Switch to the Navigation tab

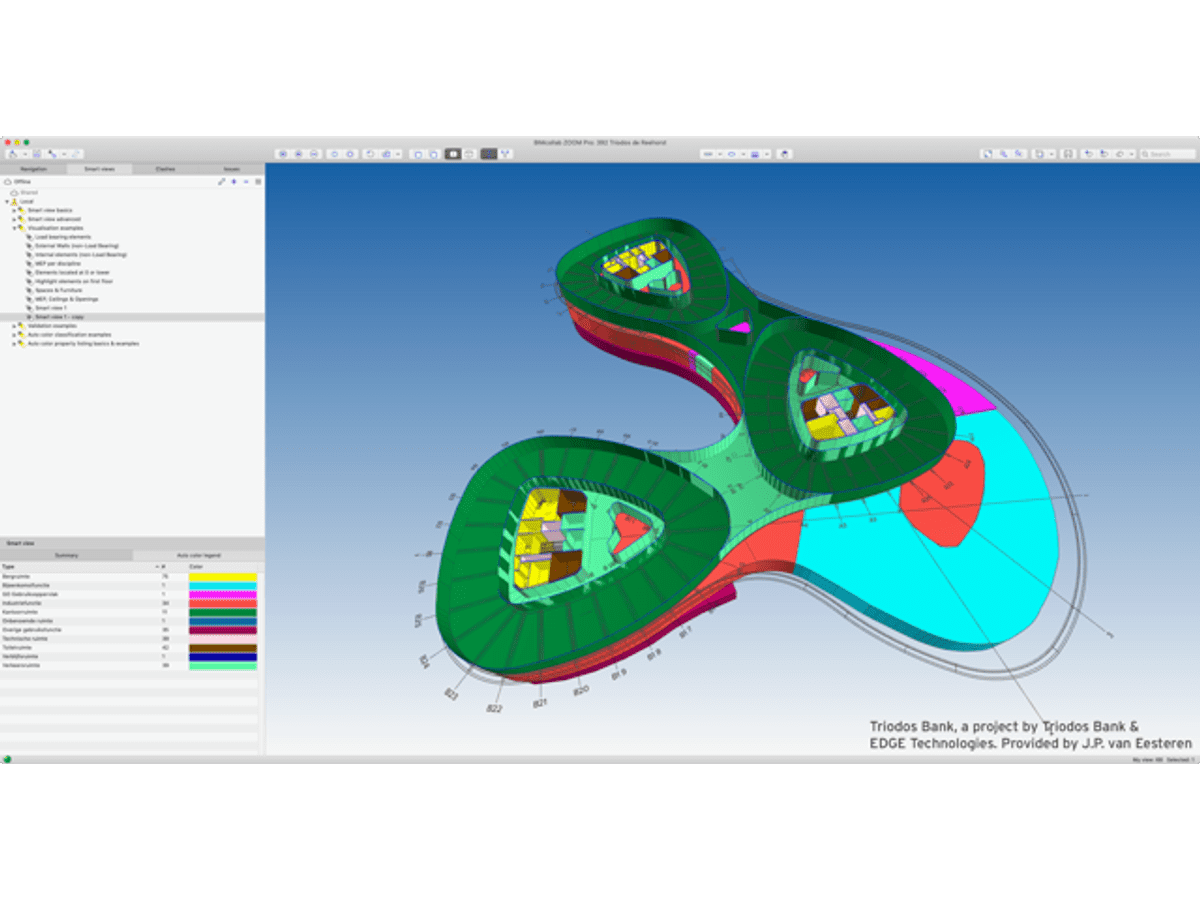coord(33,169)
